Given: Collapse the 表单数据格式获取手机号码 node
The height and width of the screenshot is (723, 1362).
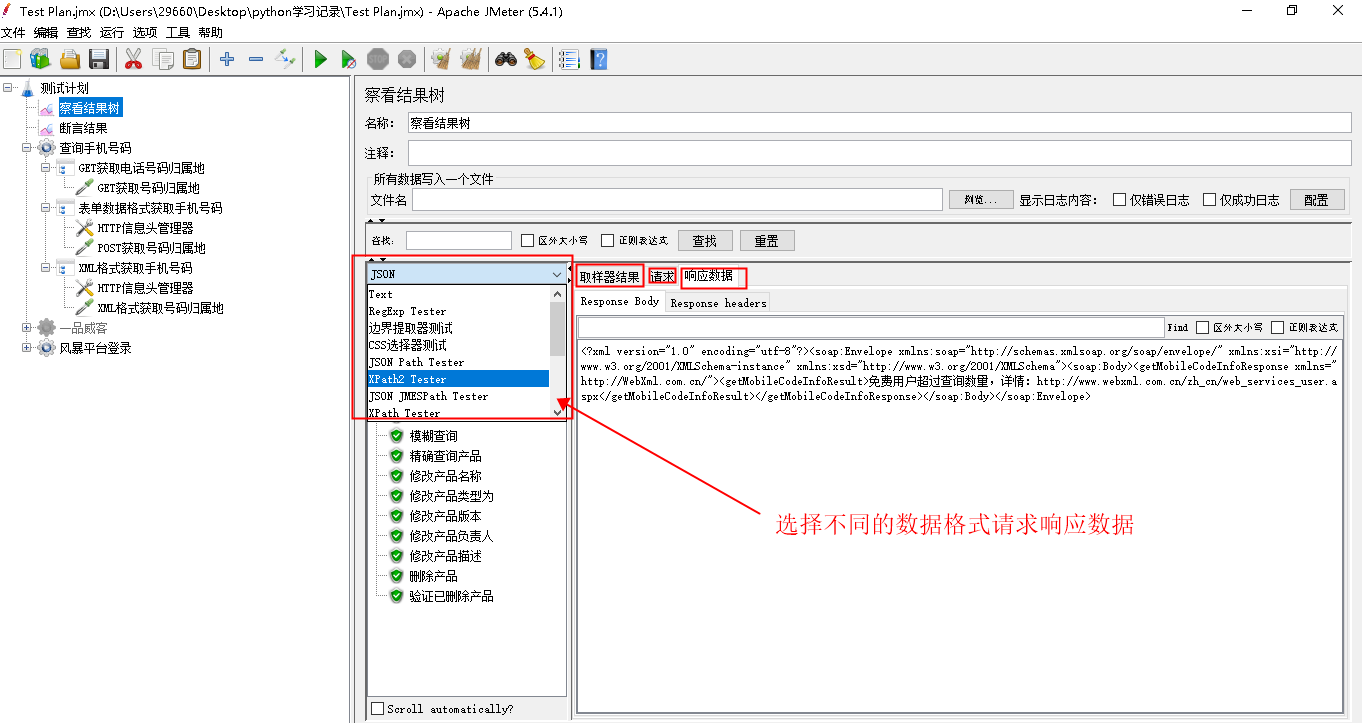Looking at the screenshot, I should (x=46, y=208).
